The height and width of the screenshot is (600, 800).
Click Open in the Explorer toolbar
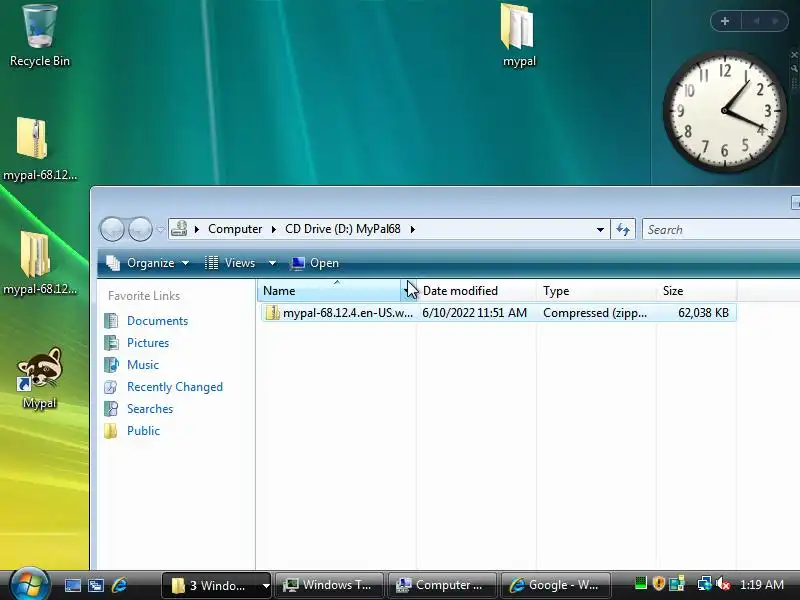click(x=315, y=263)
